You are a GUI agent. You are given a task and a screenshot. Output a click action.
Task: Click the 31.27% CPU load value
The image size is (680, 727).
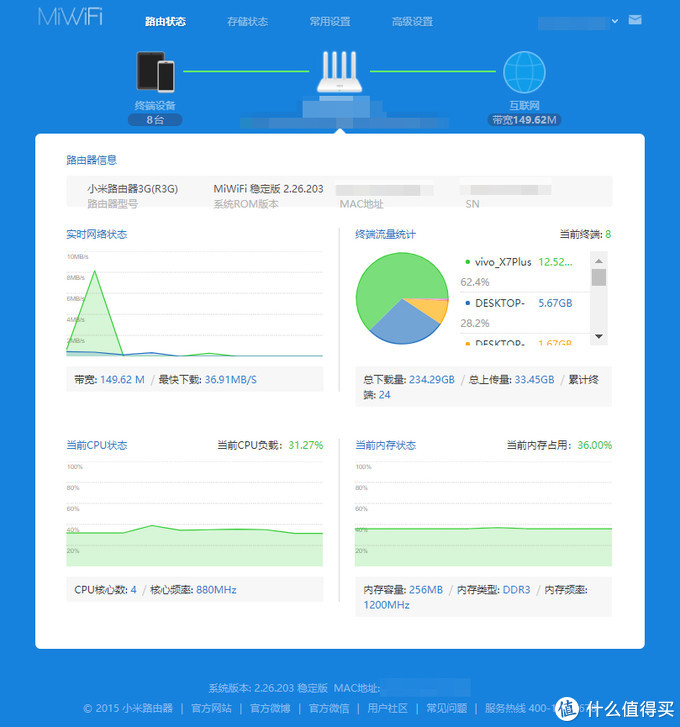(x=305, y=445)
